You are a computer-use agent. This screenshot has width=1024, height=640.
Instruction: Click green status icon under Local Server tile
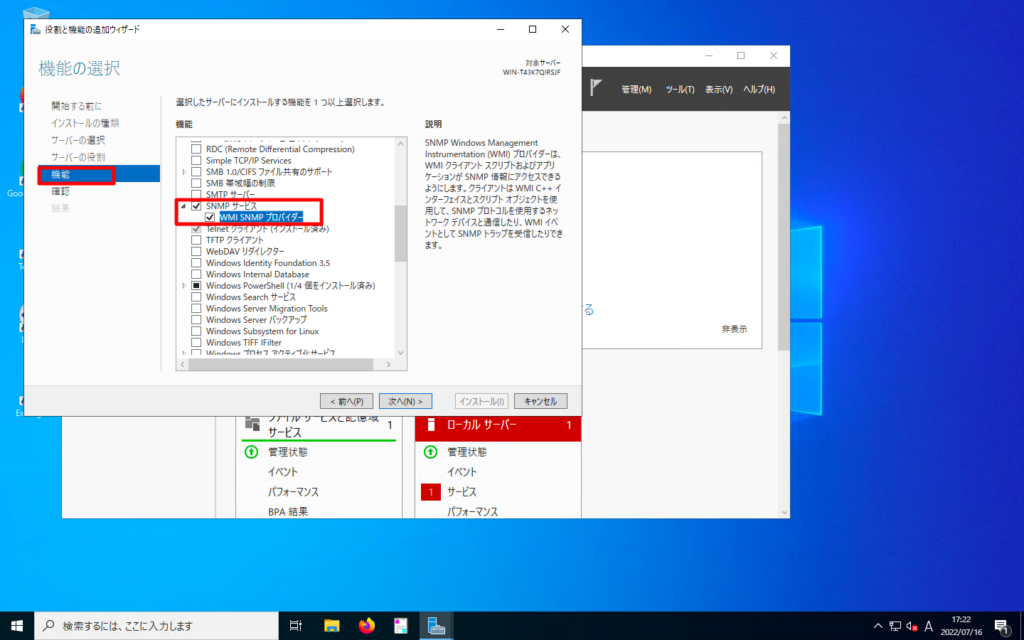(430, 451)
